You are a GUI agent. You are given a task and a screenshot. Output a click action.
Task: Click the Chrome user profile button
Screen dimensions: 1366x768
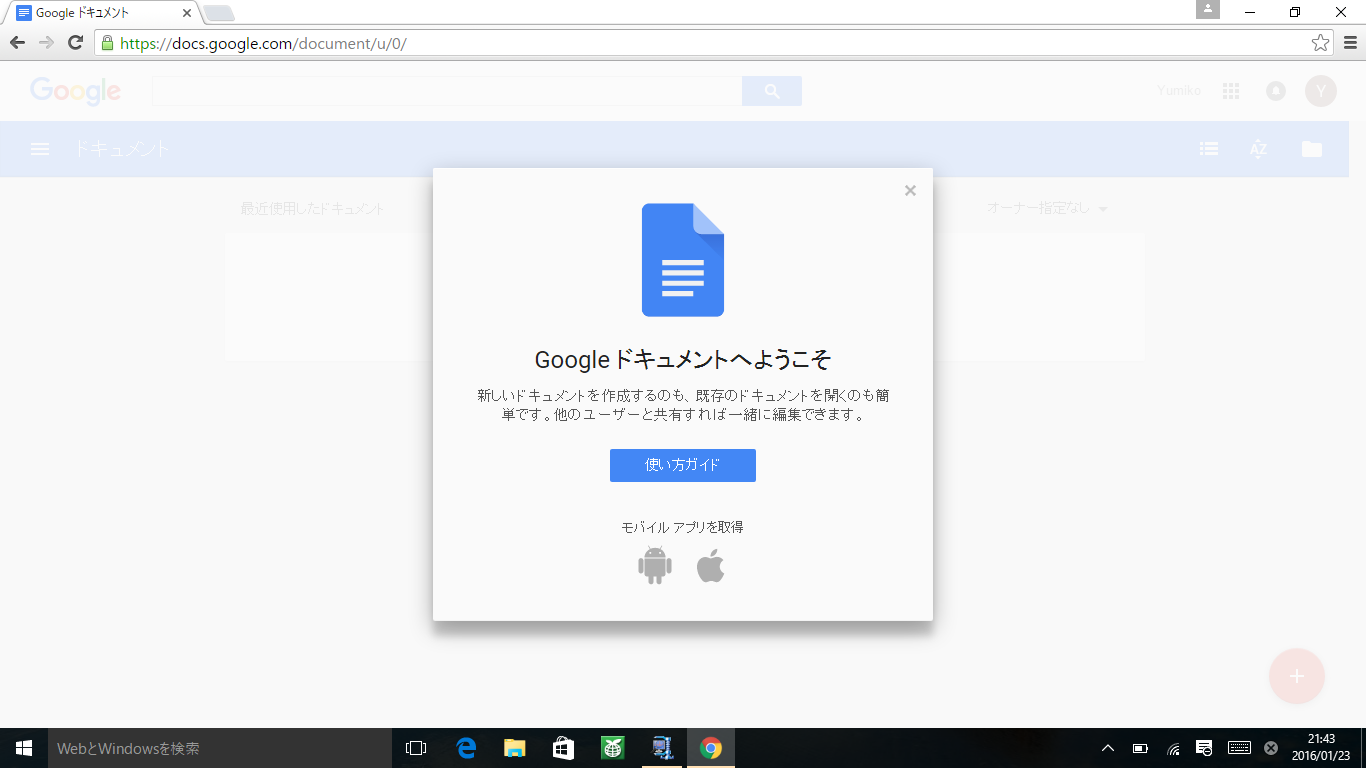pyautogui.click(x=1208, y=9)
